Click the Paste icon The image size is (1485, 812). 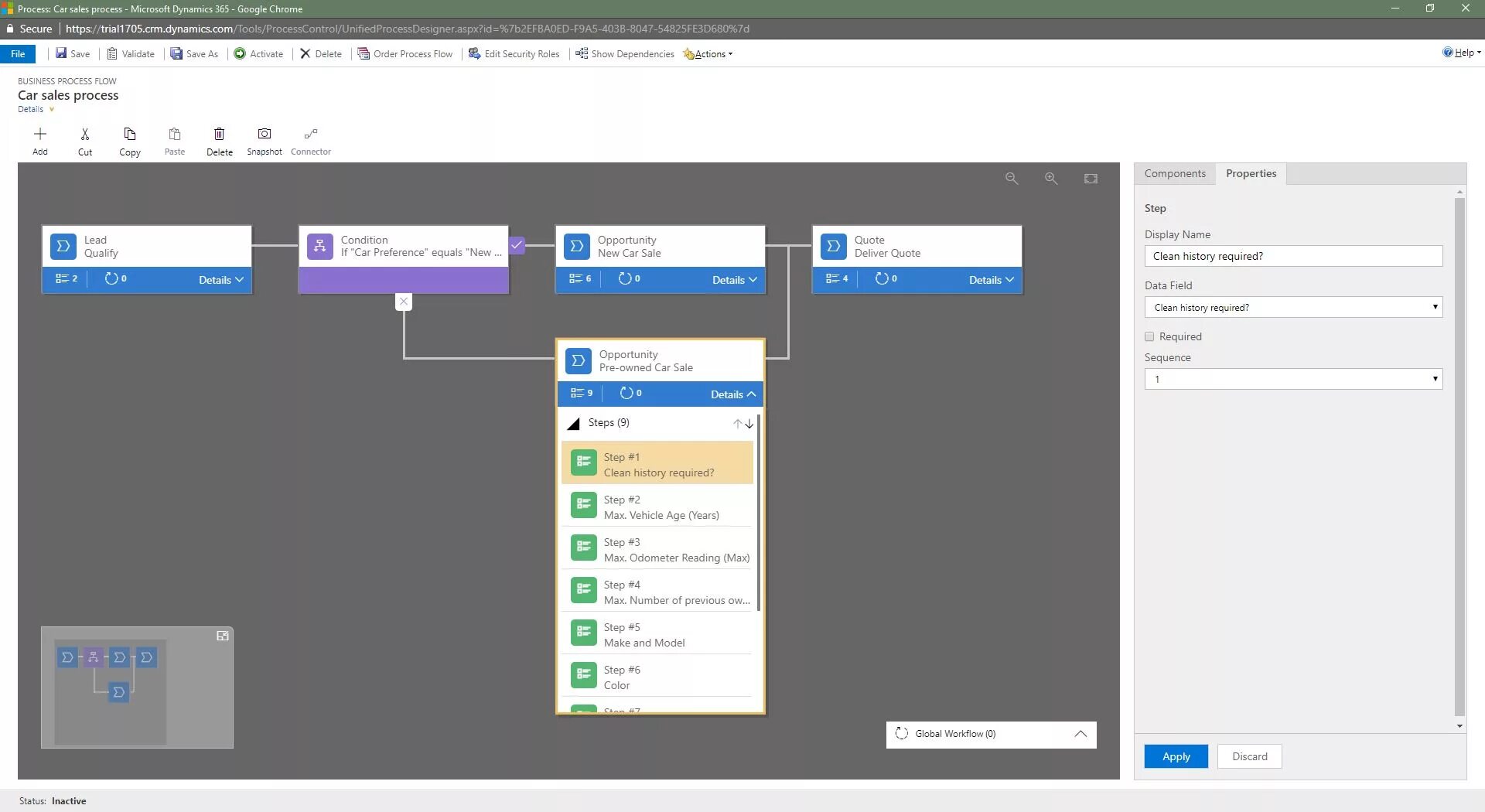[x=175, y=134]
